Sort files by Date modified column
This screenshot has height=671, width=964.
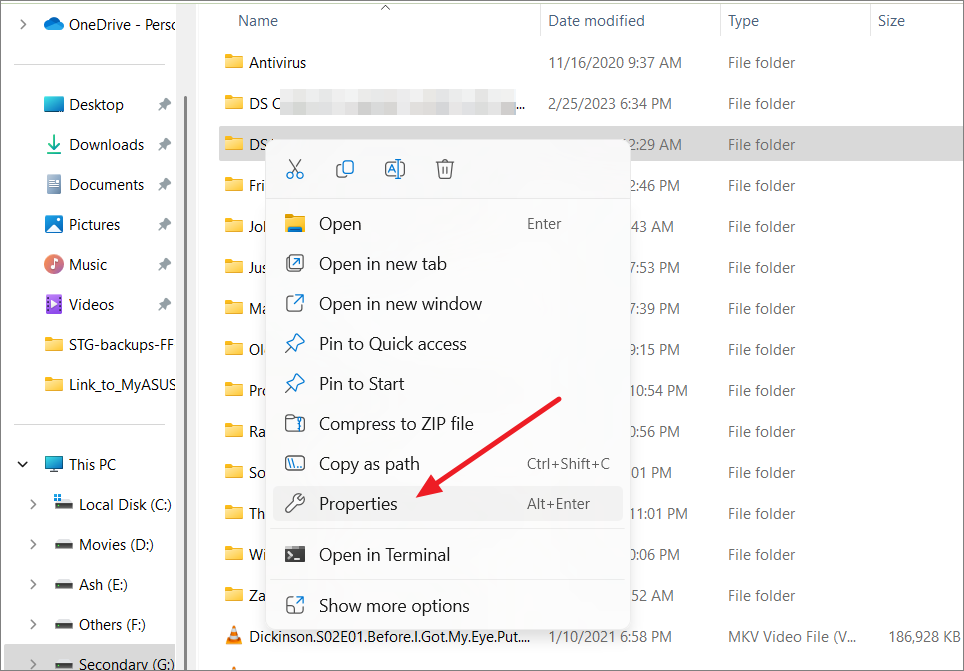pyautogui.click(x=594, y=20)
